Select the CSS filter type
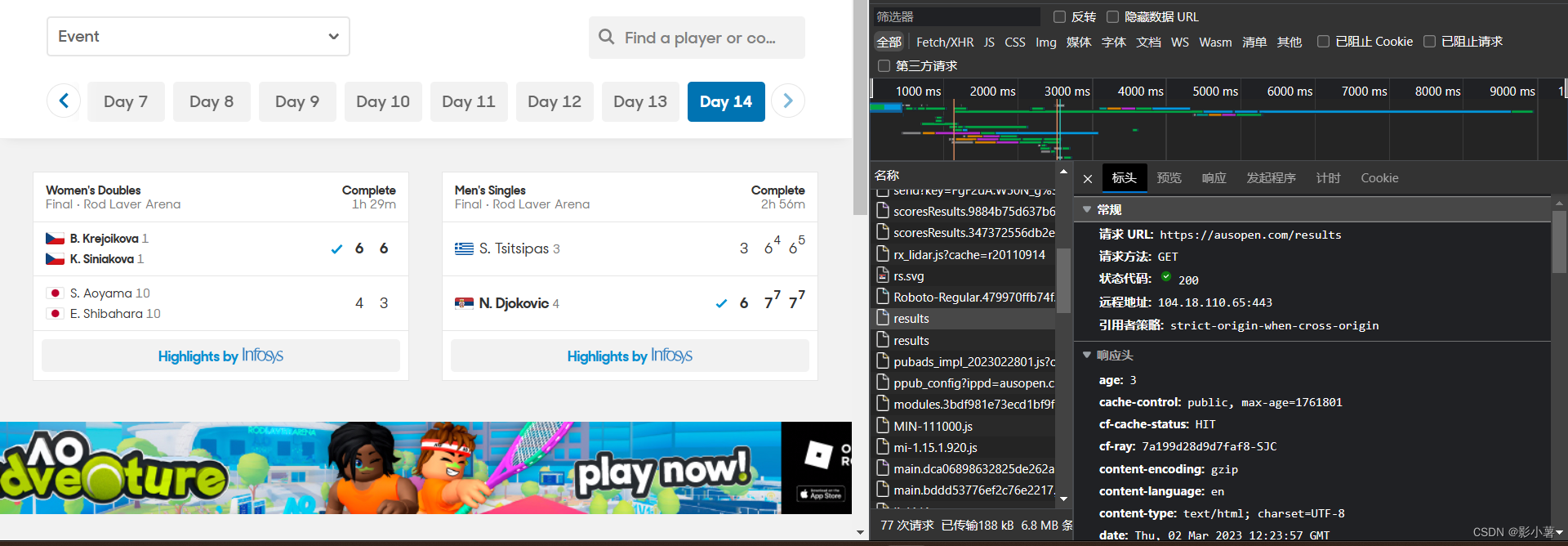Image resolution: width=1568 pixels, height=546 pixels. pos(1015,43)
